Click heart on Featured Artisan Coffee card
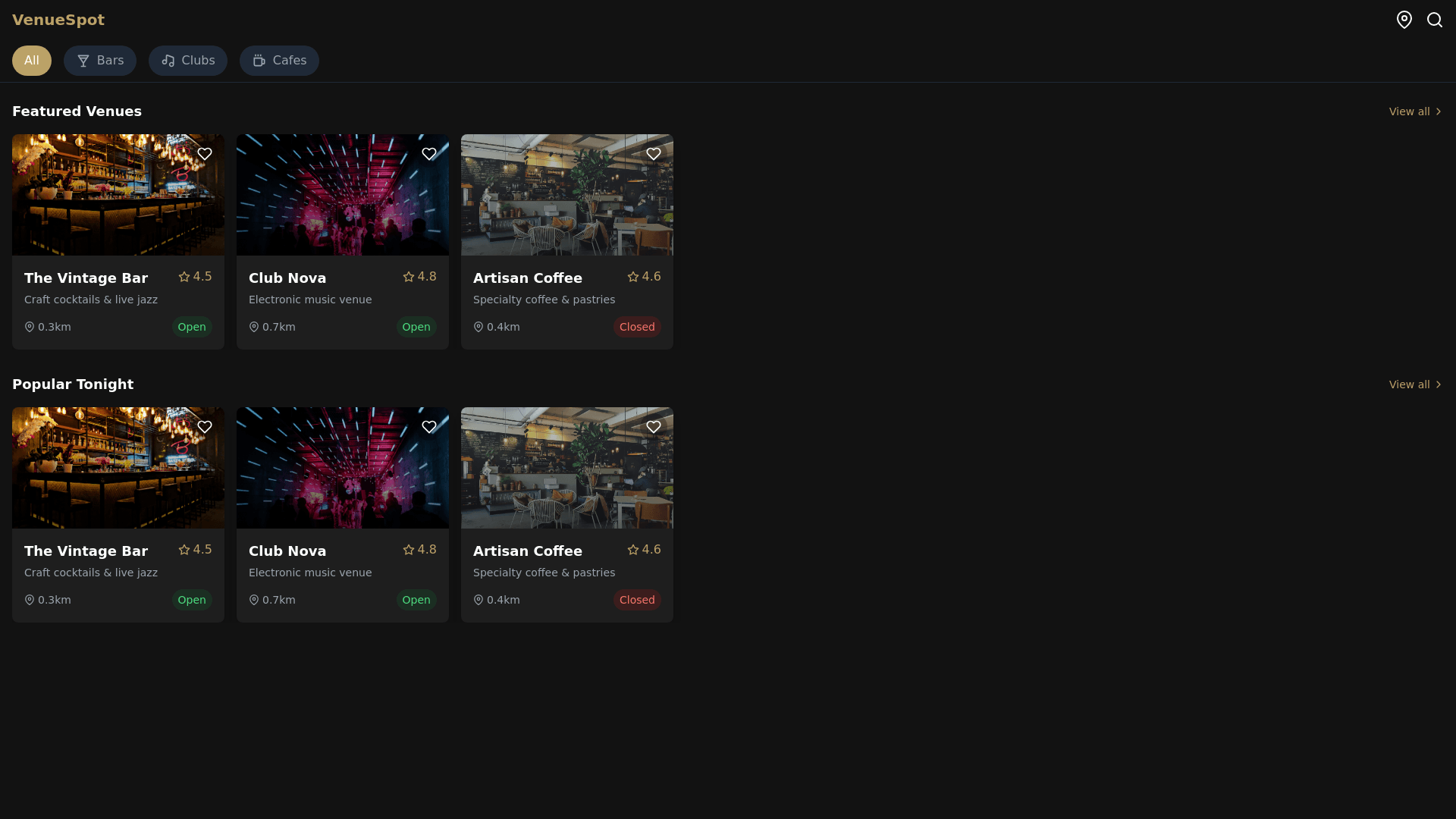Screen dimensions: 1456x819 pos(654,154)
